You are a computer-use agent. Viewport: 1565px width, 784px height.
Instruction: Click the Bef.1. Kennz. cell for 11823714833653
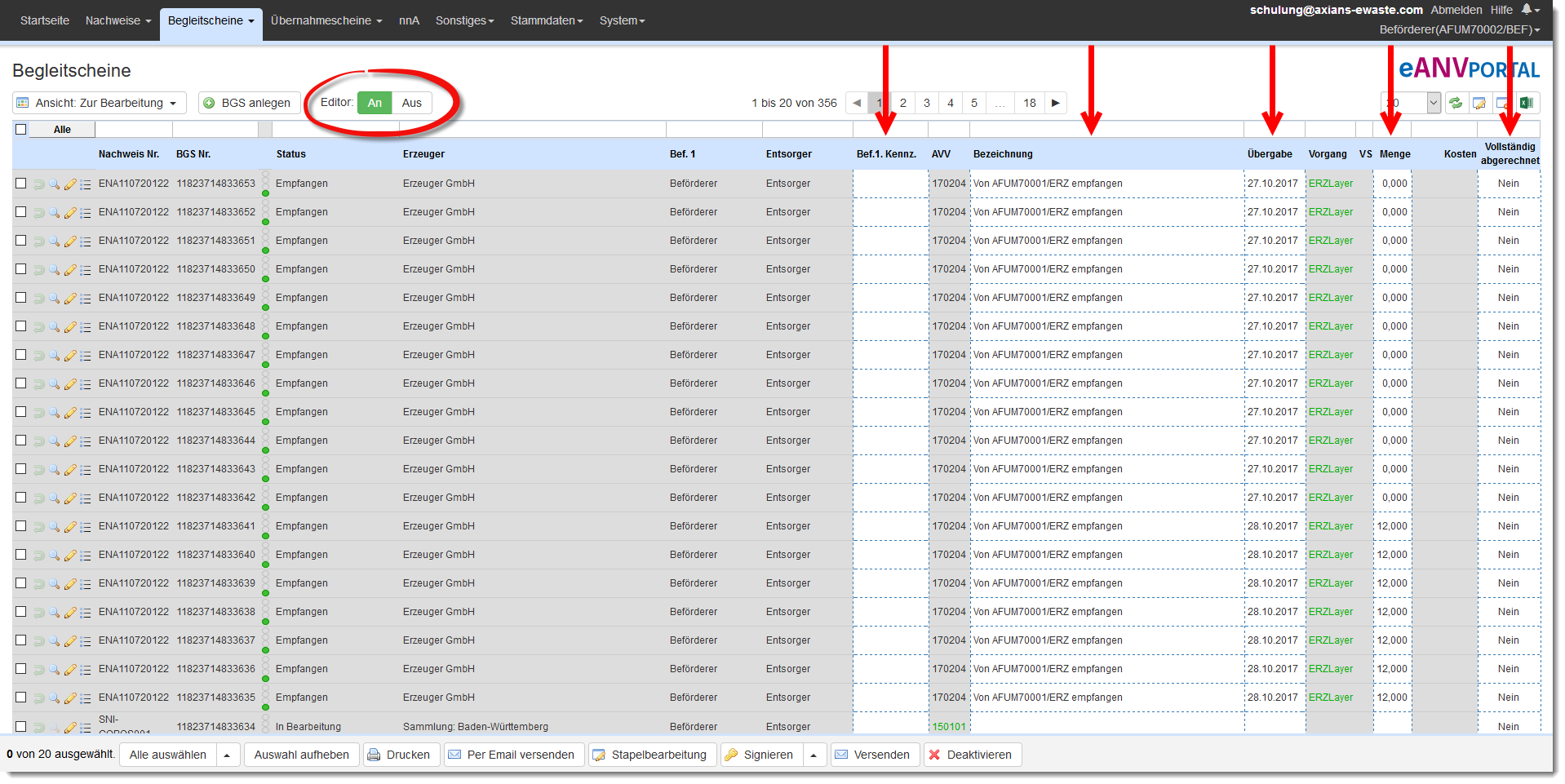click(891, 184)
